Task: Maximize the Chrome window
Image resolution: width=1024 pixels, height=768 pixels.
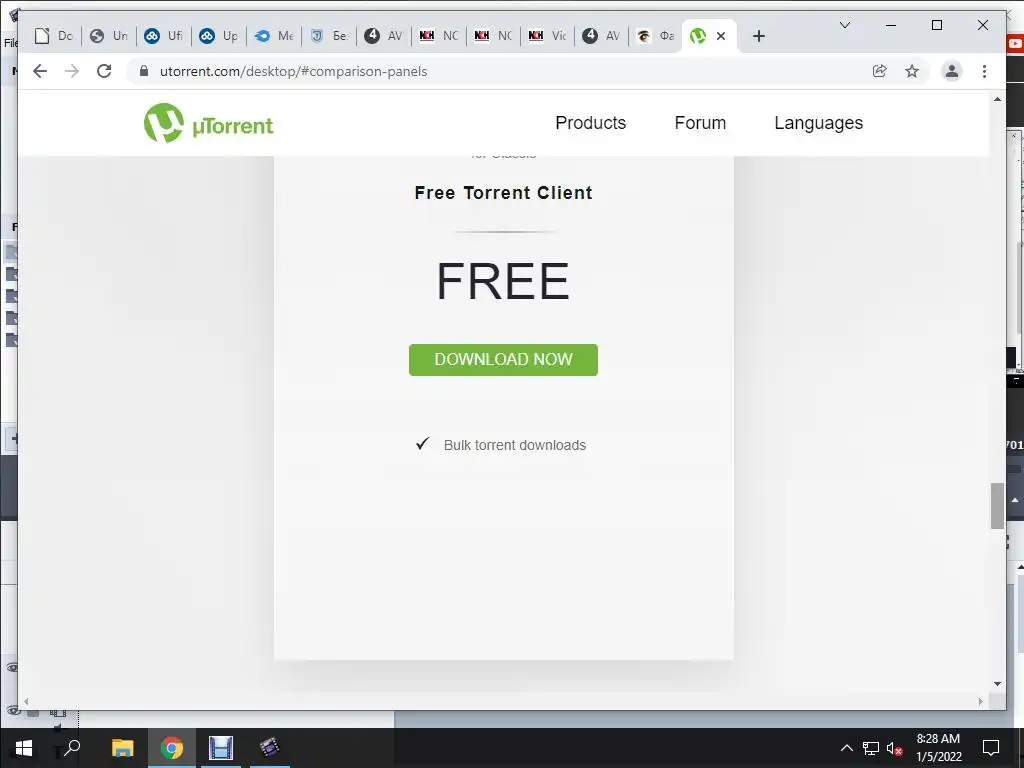Action: 936,25
